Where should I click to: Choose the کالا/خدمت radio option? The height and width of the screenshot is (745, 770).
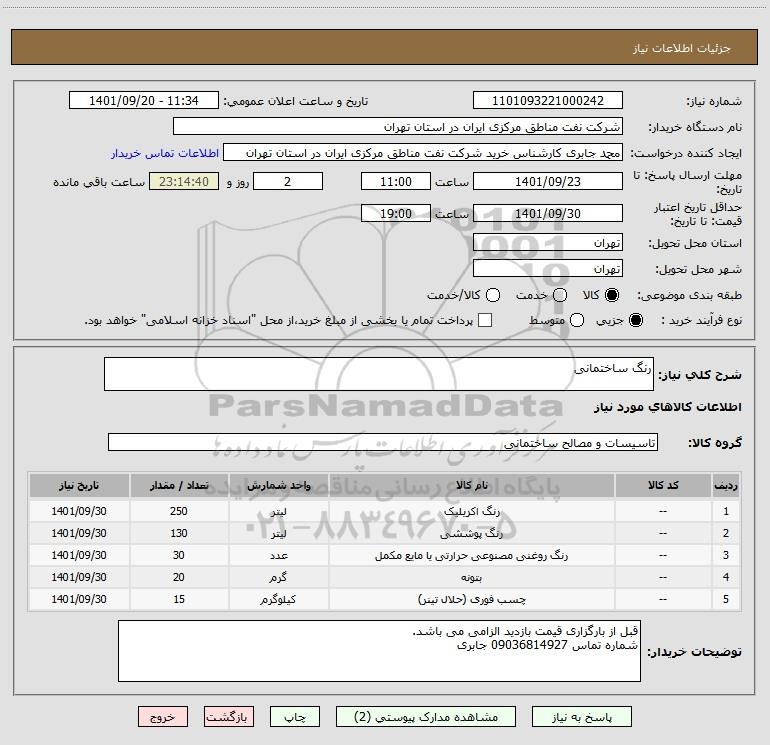point(493,295)
